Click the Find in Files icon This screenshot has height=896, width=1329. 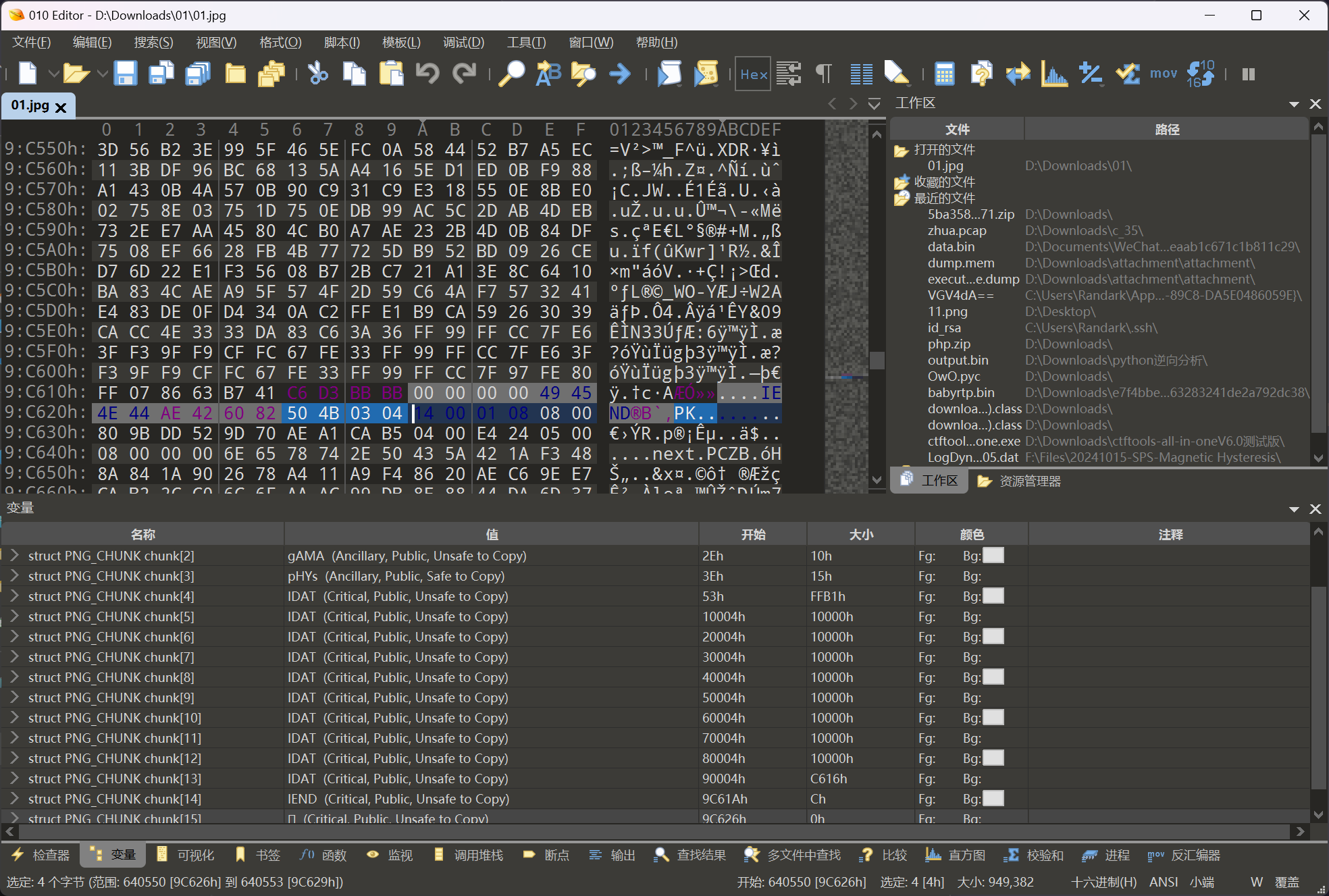pos(583,73)
